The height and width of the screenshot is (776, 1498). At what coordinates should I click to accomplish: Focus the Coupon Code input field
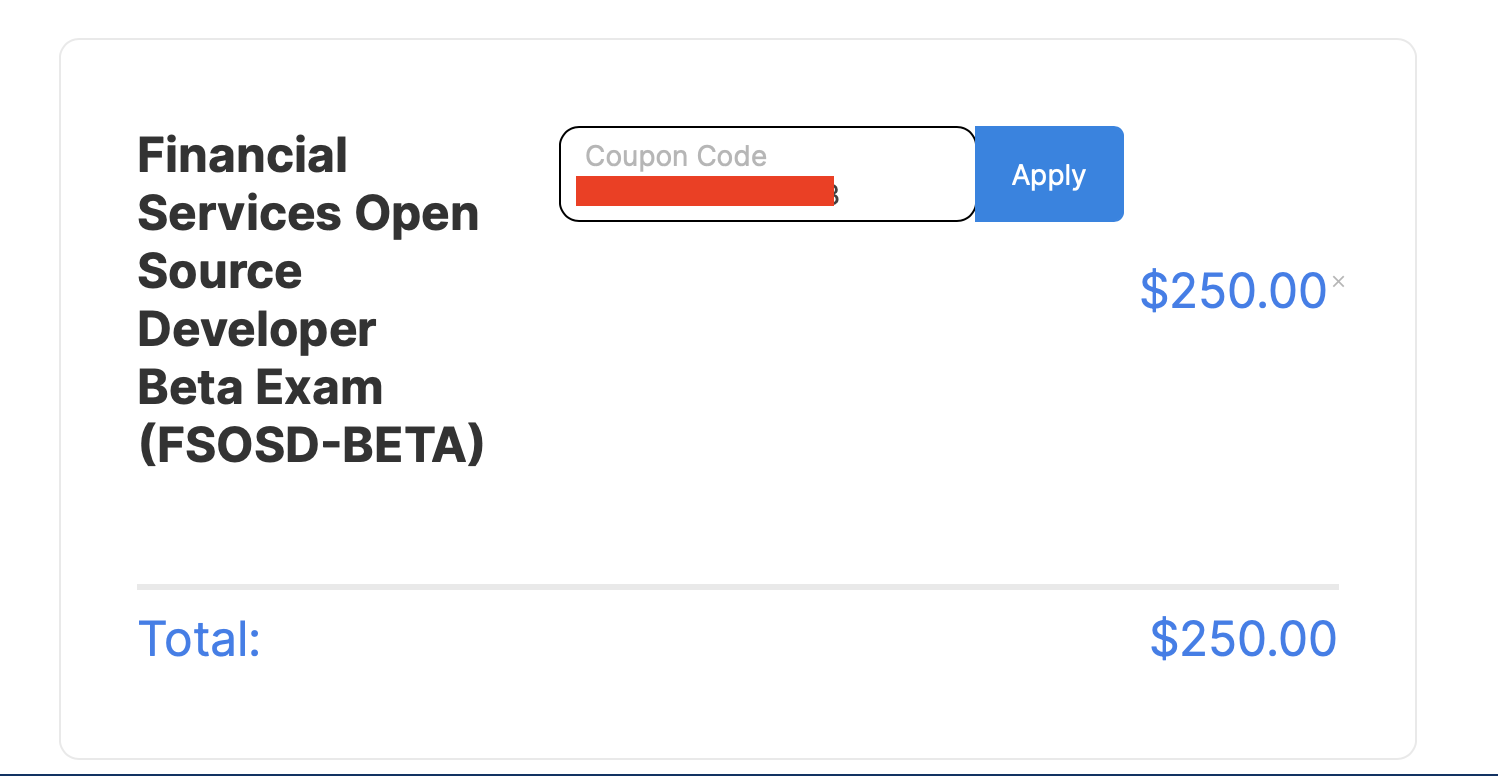tap(767, 174)
